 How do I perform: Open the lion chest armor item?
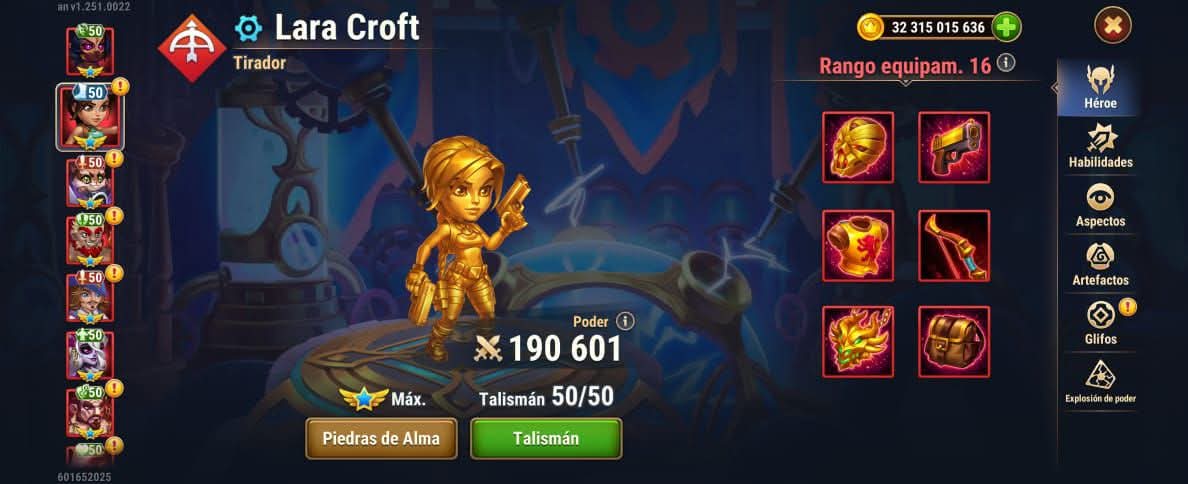[858, 245]
